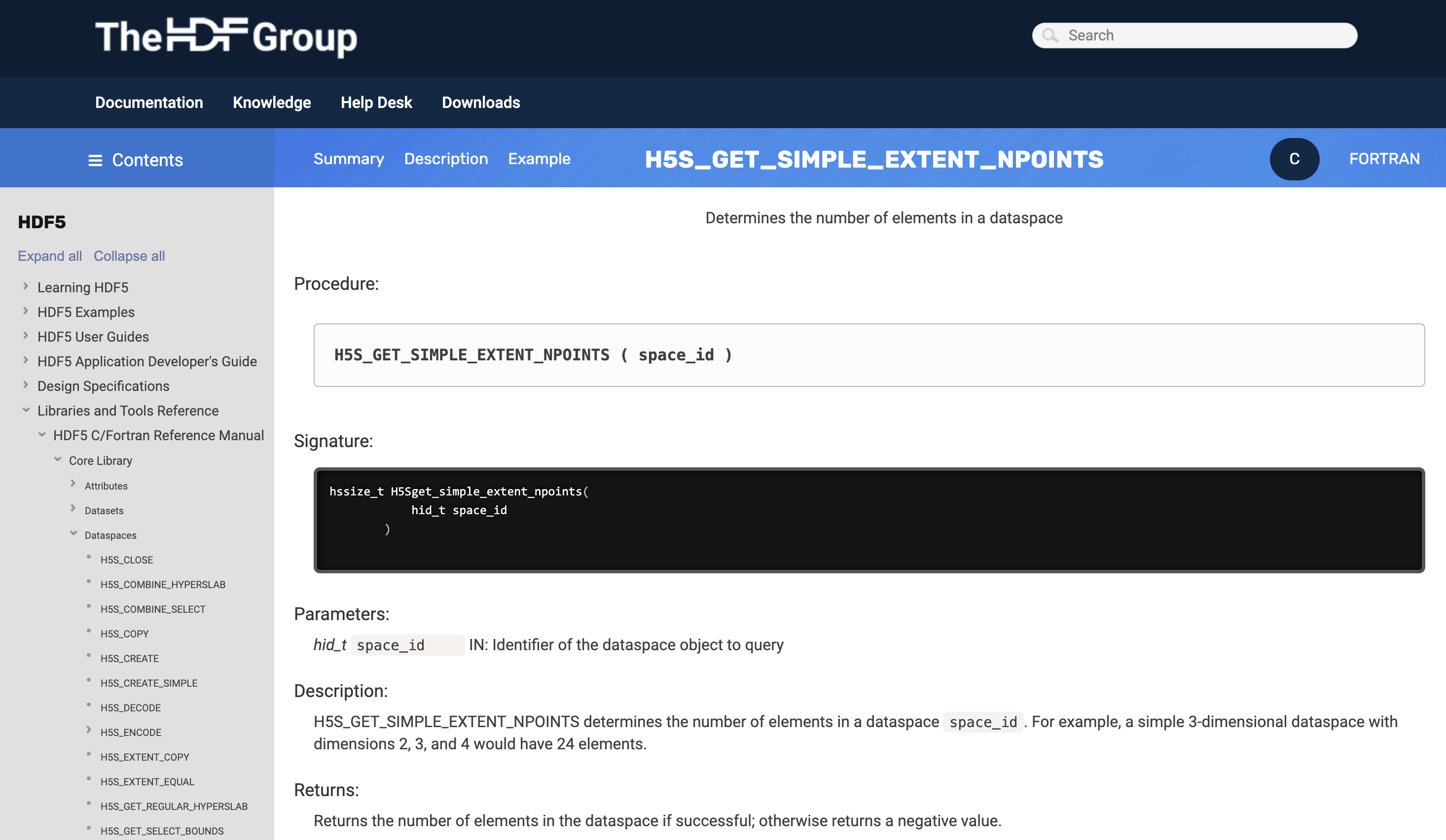Click the search magnifier icon

(1049, 35)
